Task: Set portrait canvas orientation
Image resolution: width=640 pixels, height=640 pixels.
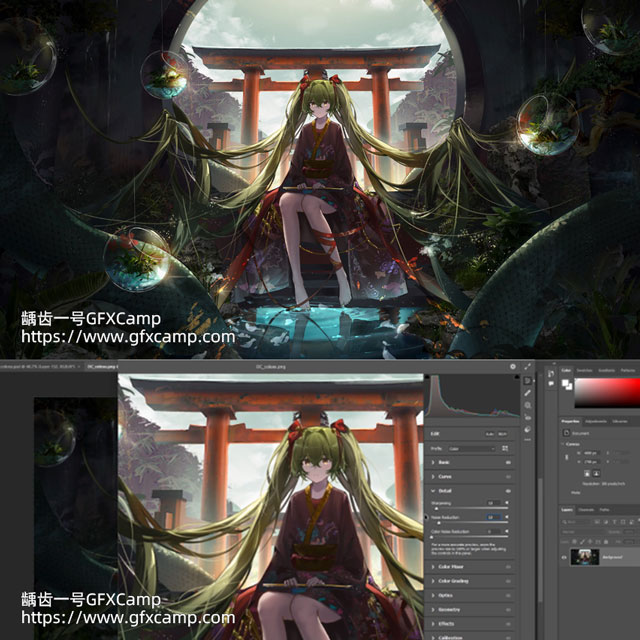Action: (x=587, y=473)
